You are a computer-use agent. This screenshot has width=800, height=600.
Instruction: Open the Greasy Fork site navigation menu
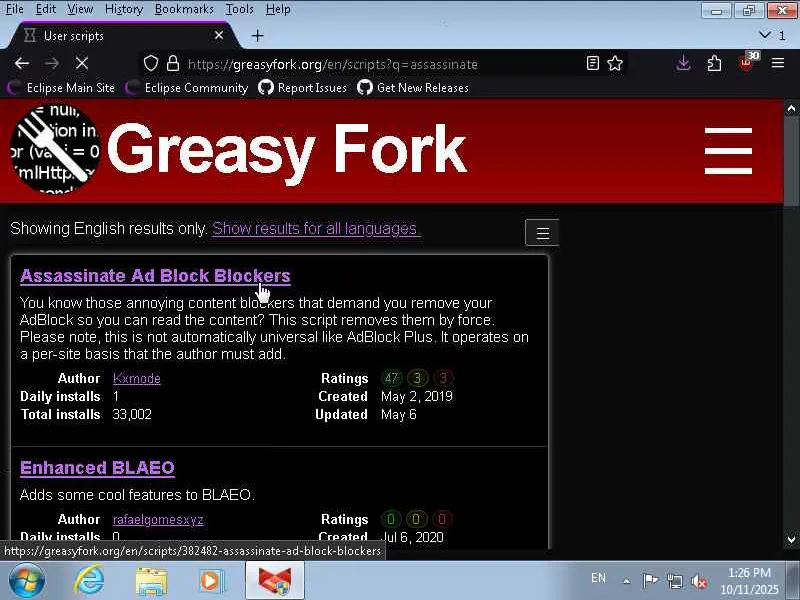[x=728, y=151]
